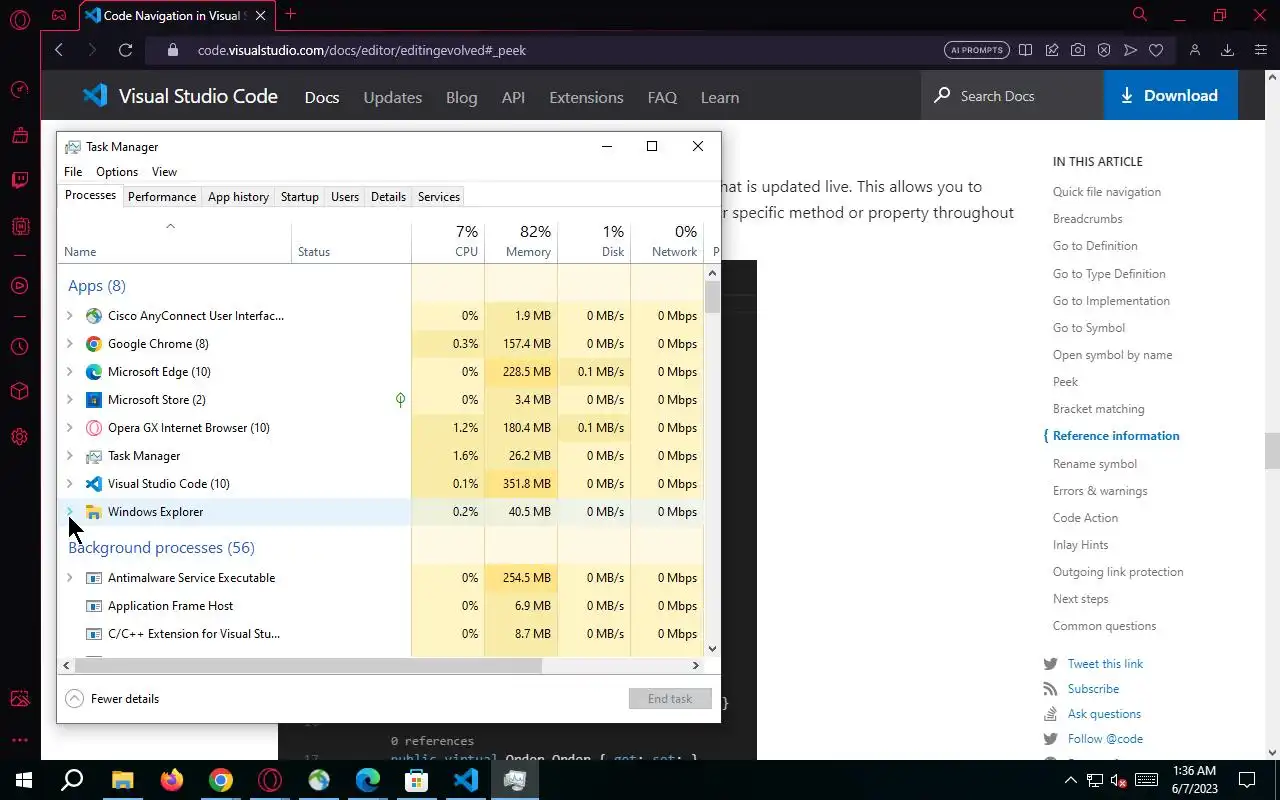Open Extensions link in VS Code site nav

[x=586, y=97]
